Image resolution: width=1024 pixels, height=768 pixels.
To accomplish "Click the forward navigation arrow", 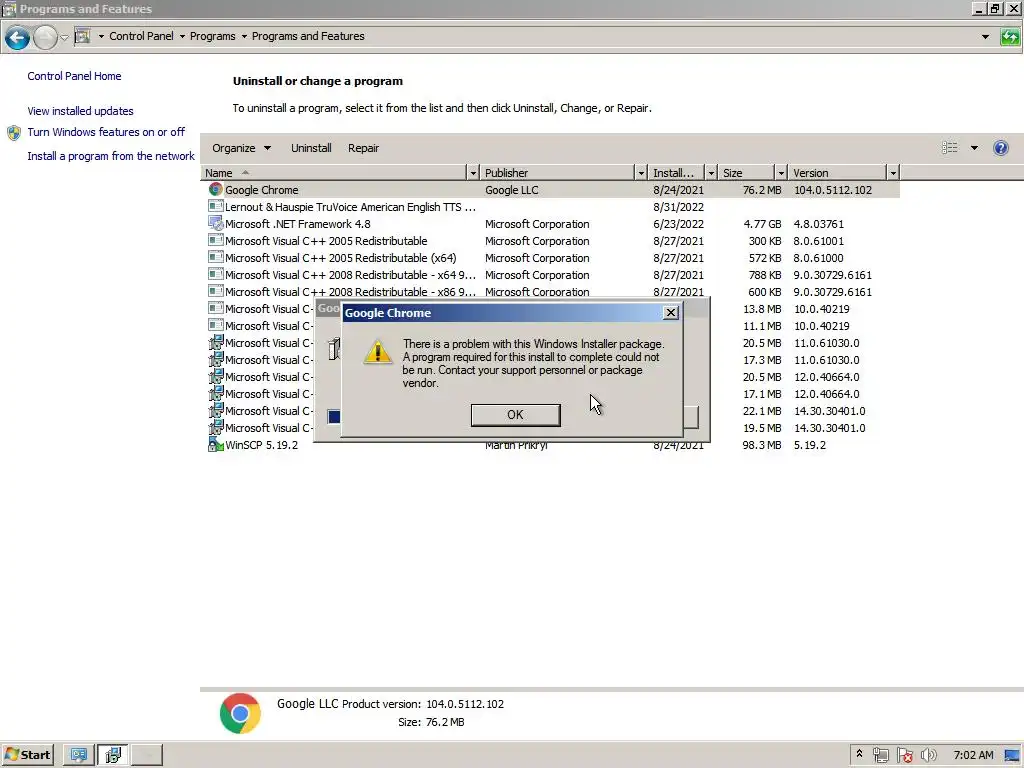I will (45, 38).
